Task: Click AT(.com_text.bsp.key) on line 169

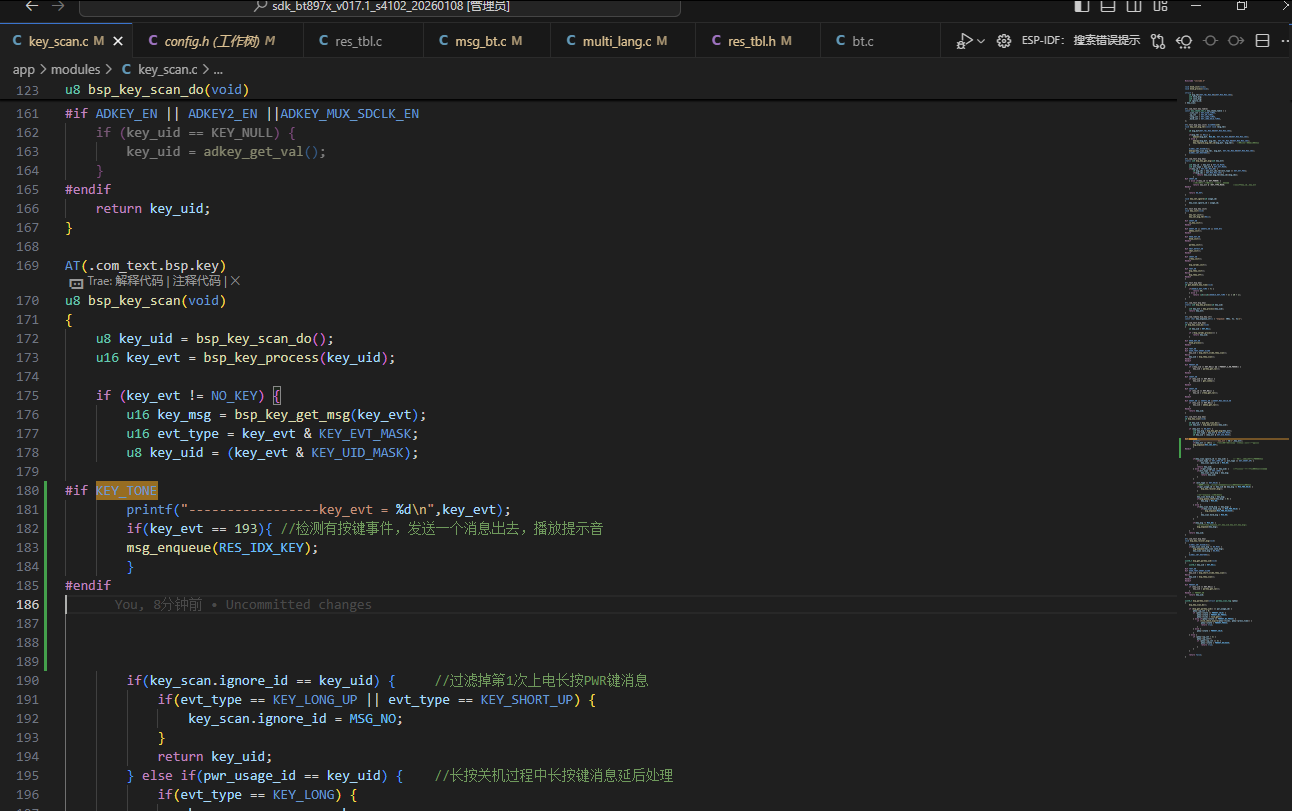Action: point(146,265)
